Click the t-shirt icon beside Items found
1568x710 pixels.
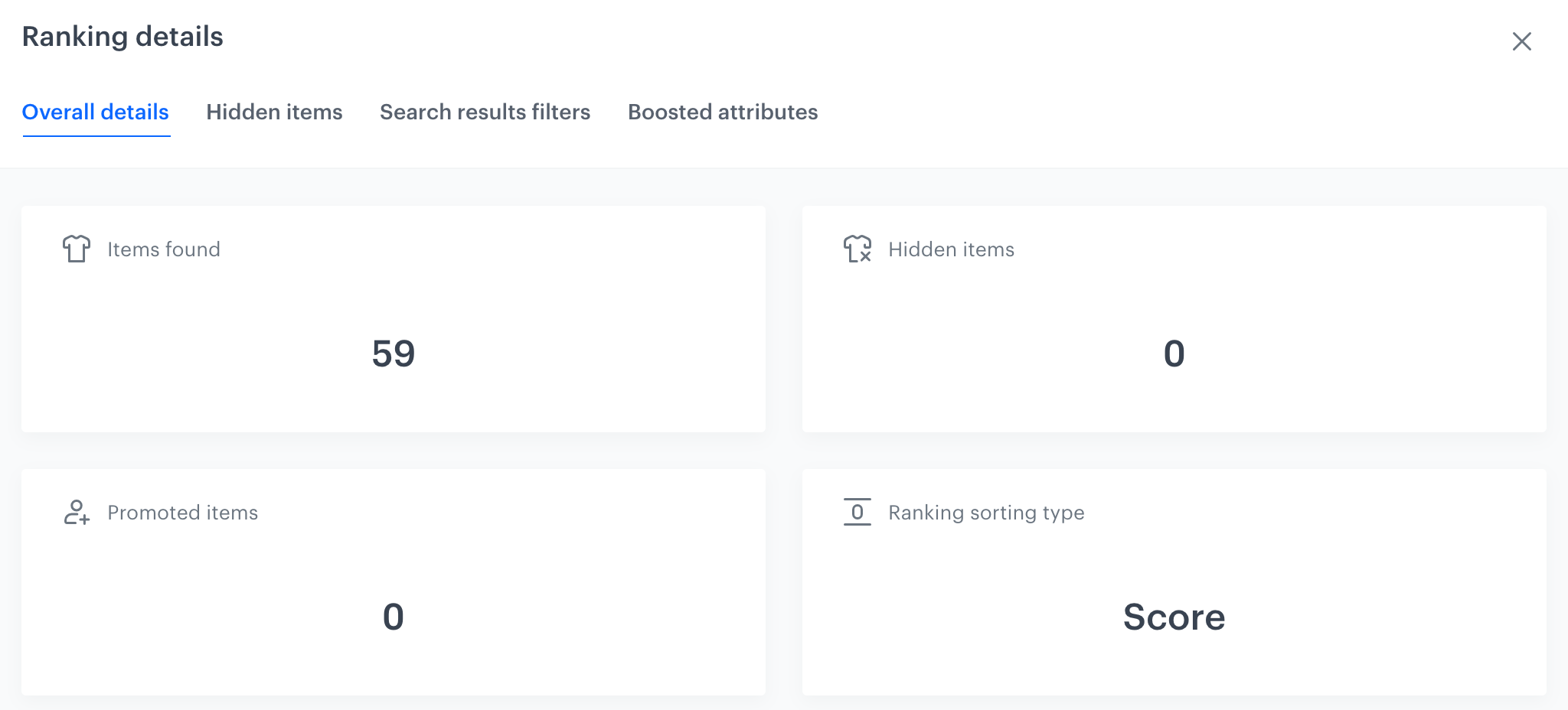pyautogui.click(x=77, y=249)
